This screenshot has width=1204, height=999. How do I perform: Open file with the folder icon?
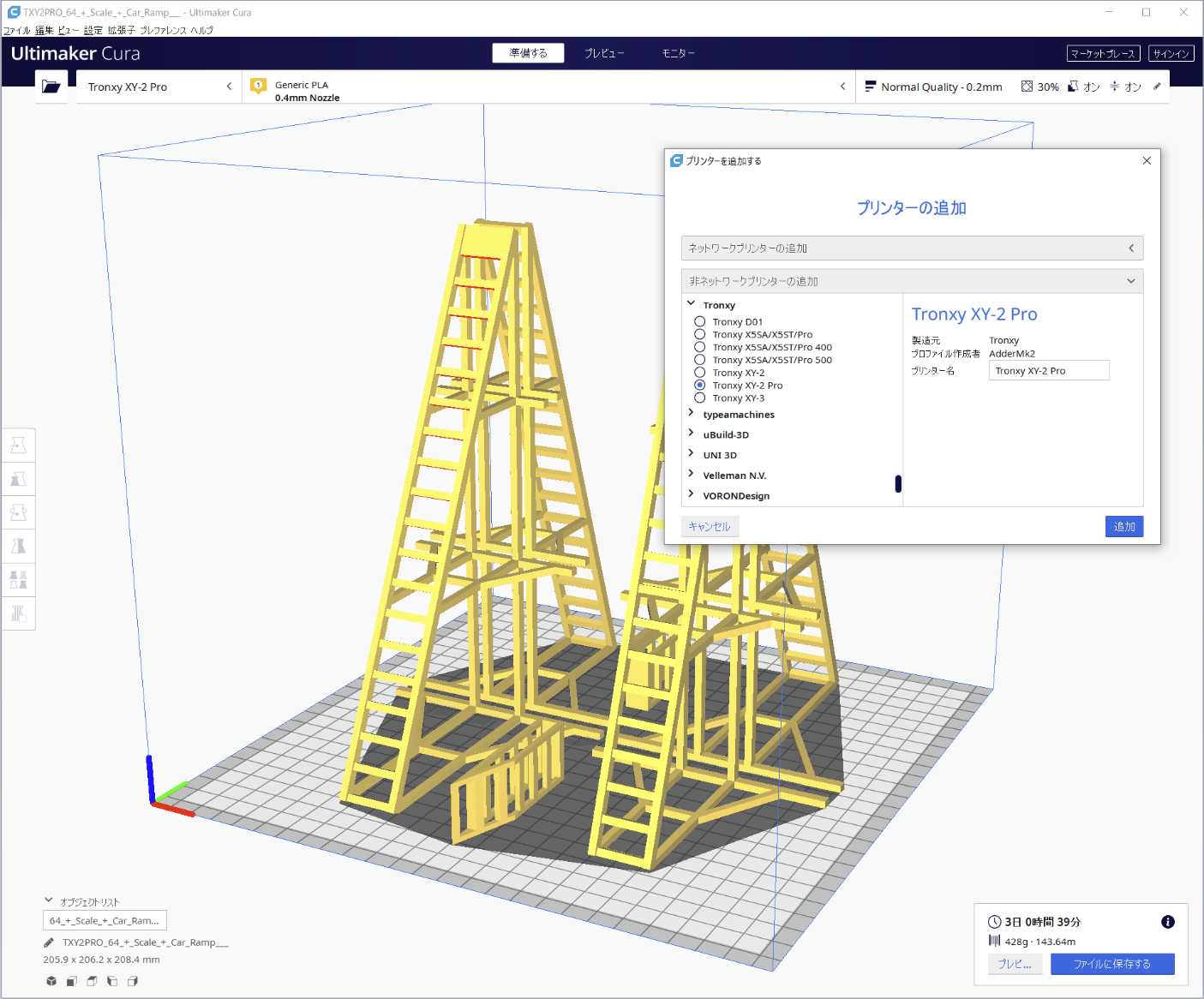tap(51, 87)
